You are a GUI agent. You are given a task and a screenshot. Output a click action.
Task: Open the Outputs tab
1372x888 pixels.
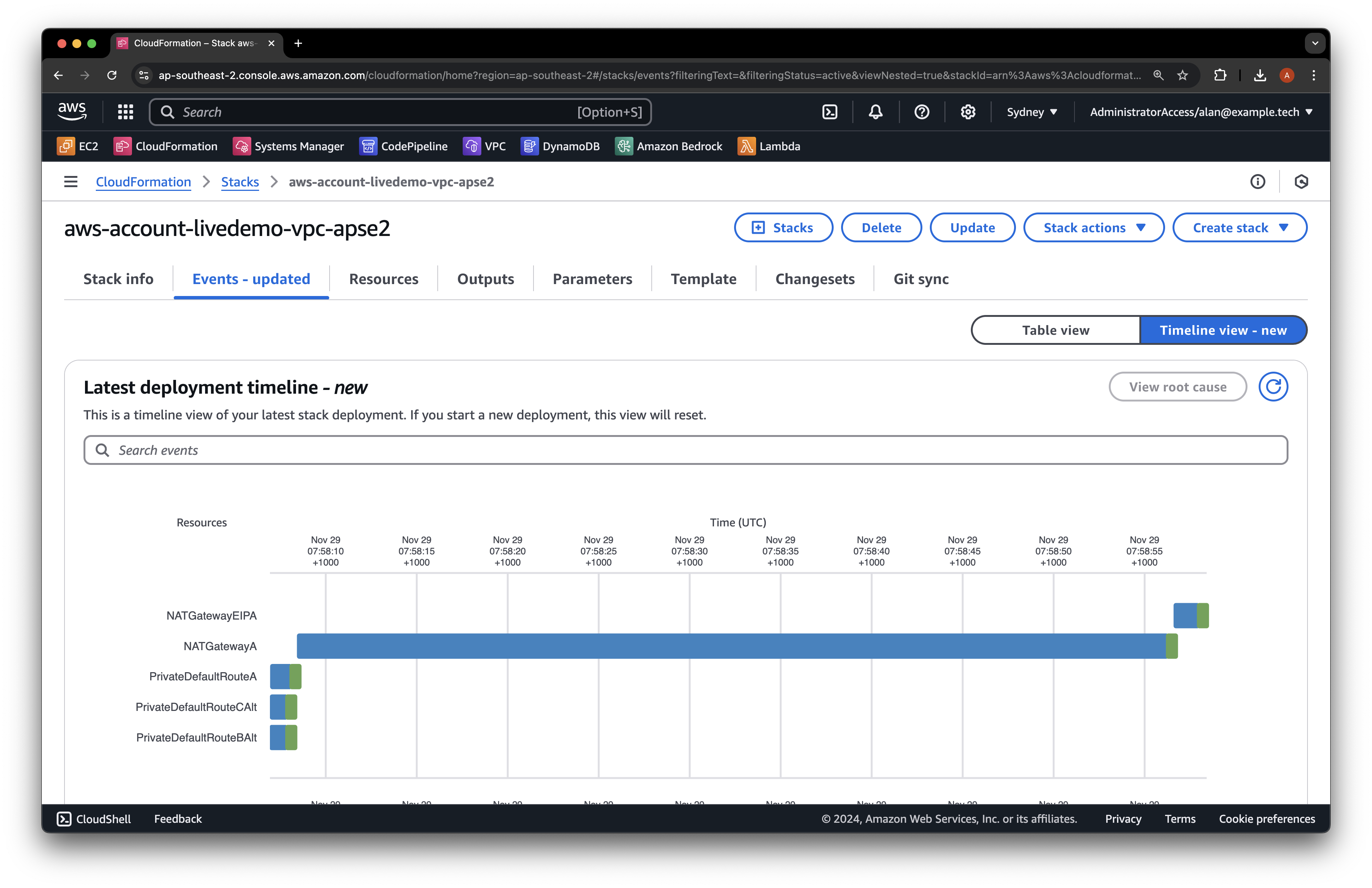pyautogui.click(x=485, y=279)
